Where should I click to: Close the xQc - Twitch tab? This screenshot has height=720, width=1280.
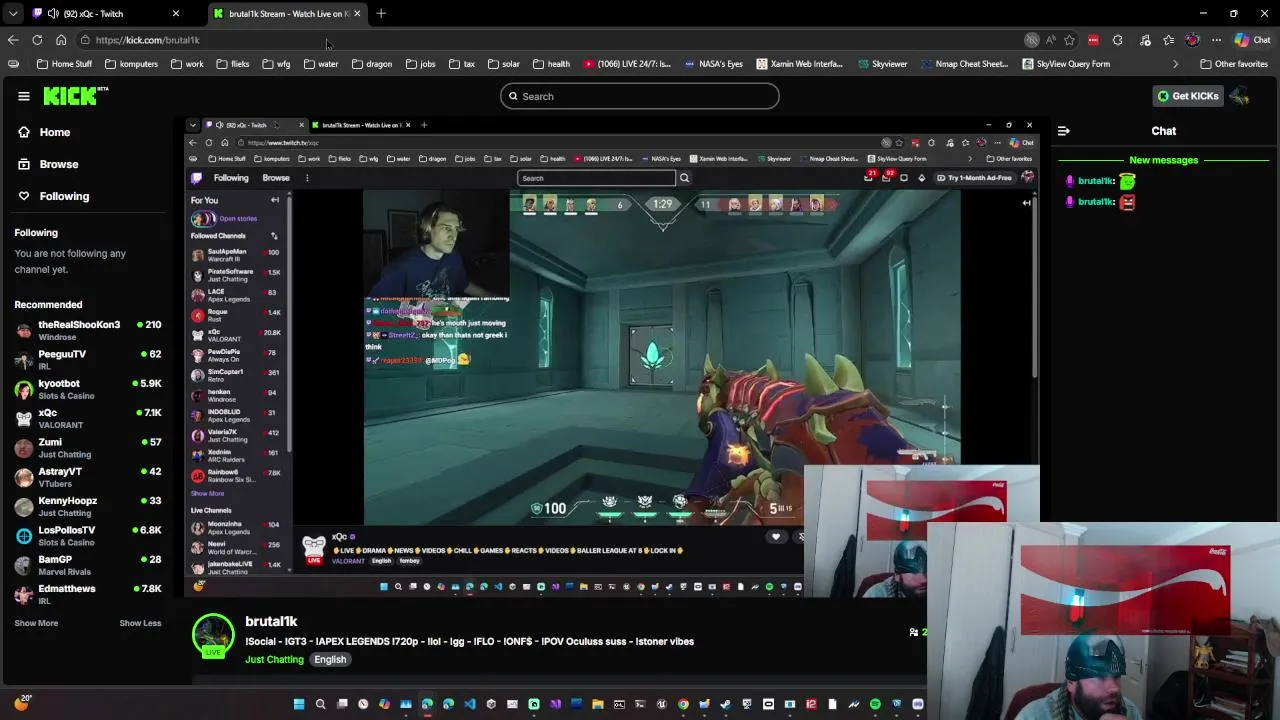coord(176,14)
